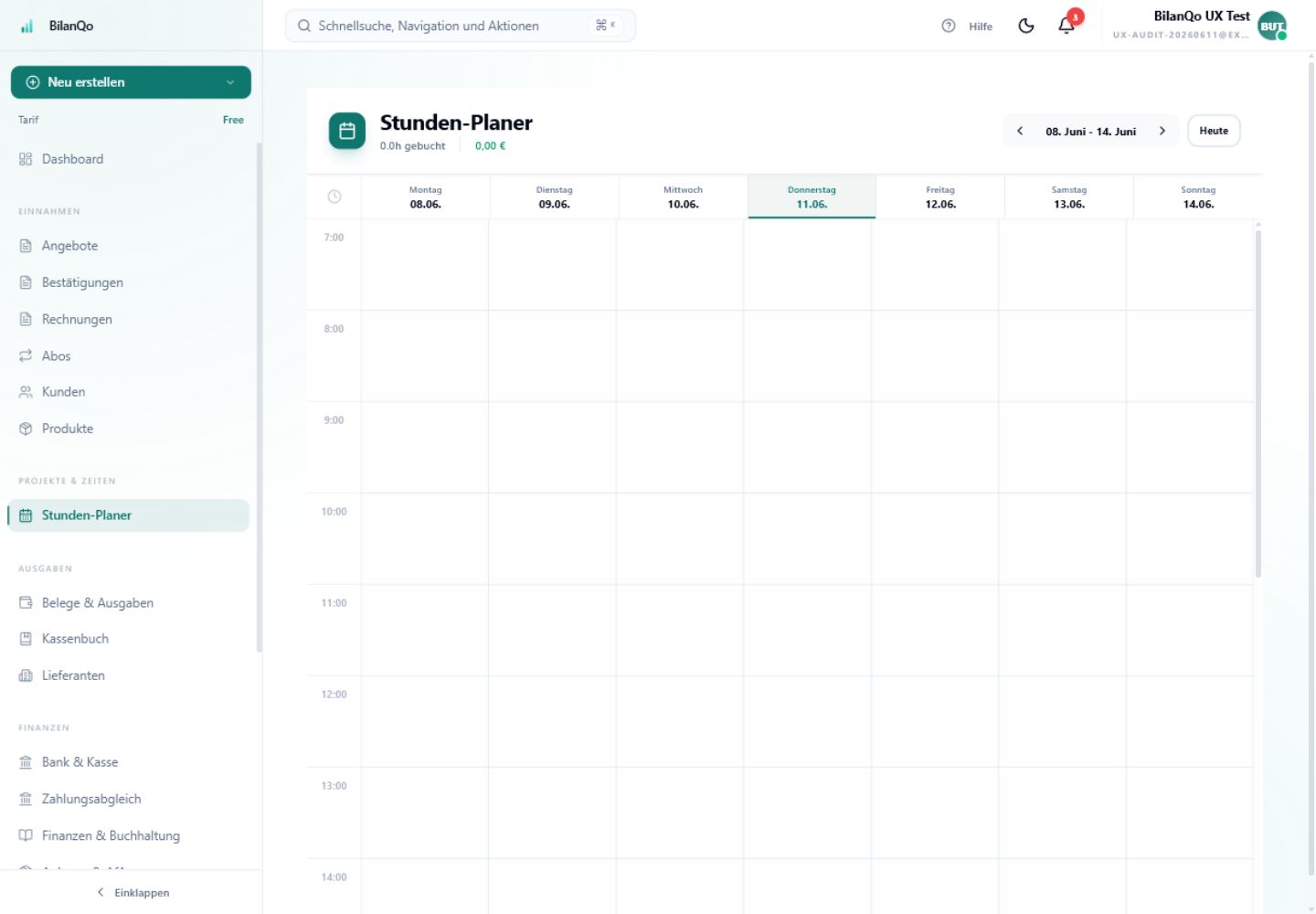Click the Heute button
1316x914 pixels.
pyautogui.click(x=1214, y=131)
